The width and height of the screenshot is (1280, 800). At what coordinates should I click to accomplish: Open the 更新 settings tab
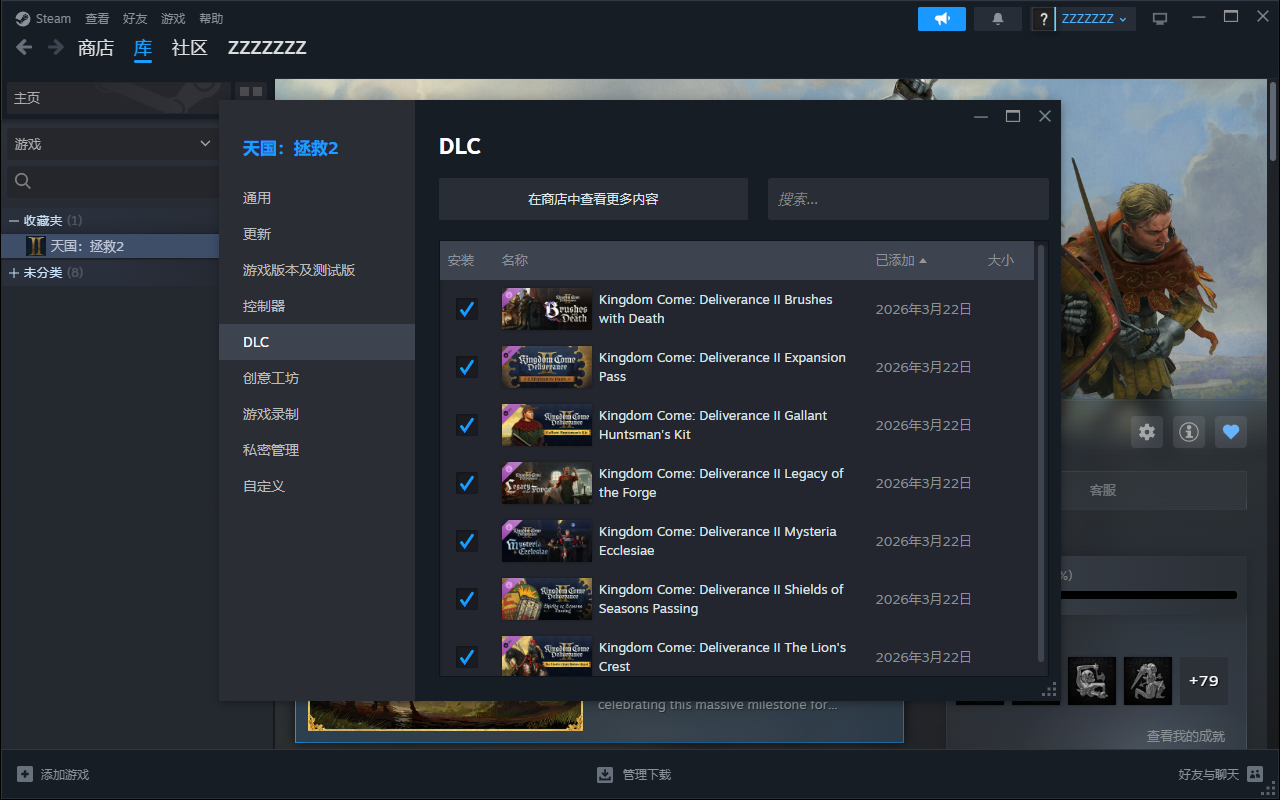pyautogui.click(x=257, y=234)
